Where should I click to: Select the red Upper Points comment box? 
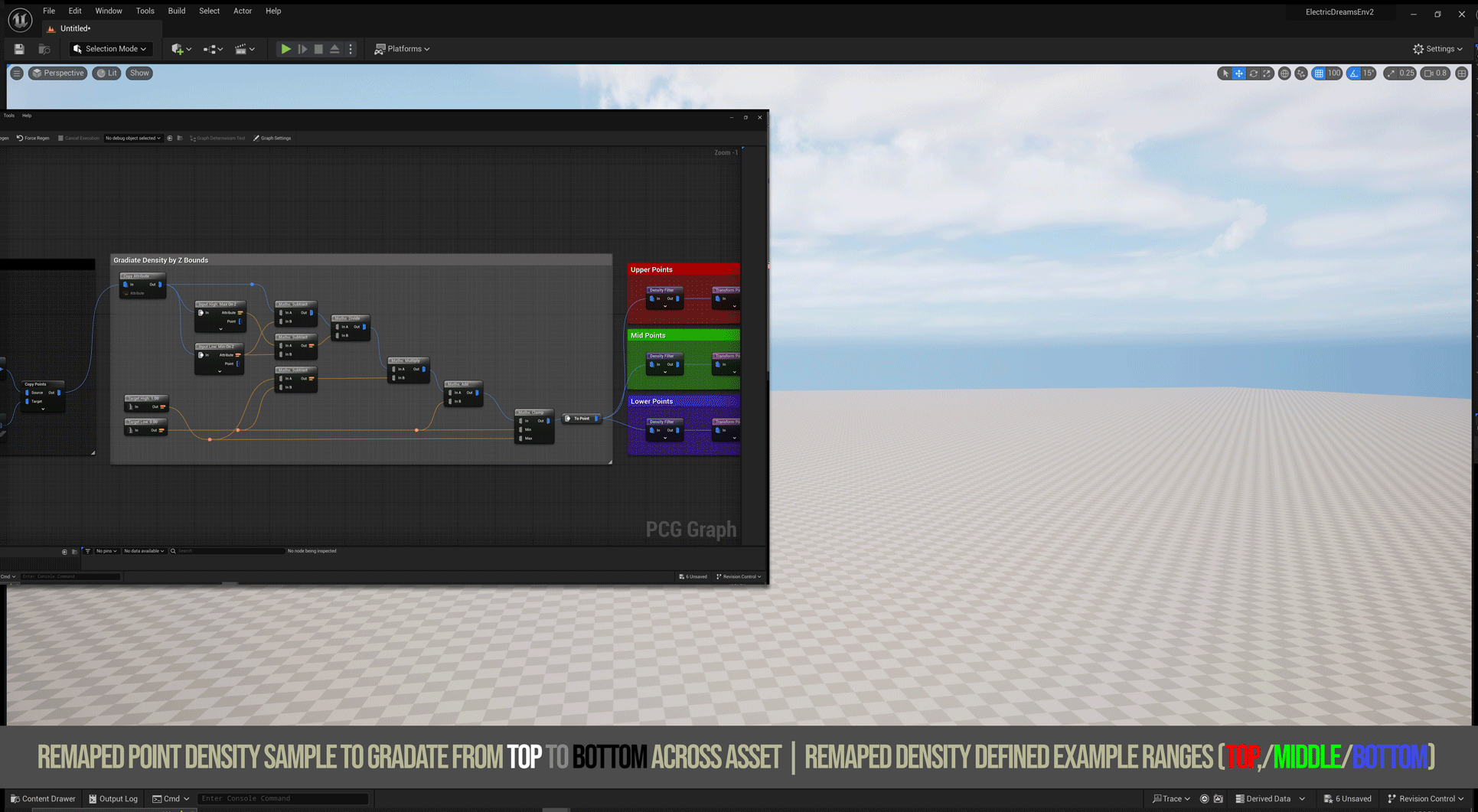pyautogui.click(x=684, y=269)
